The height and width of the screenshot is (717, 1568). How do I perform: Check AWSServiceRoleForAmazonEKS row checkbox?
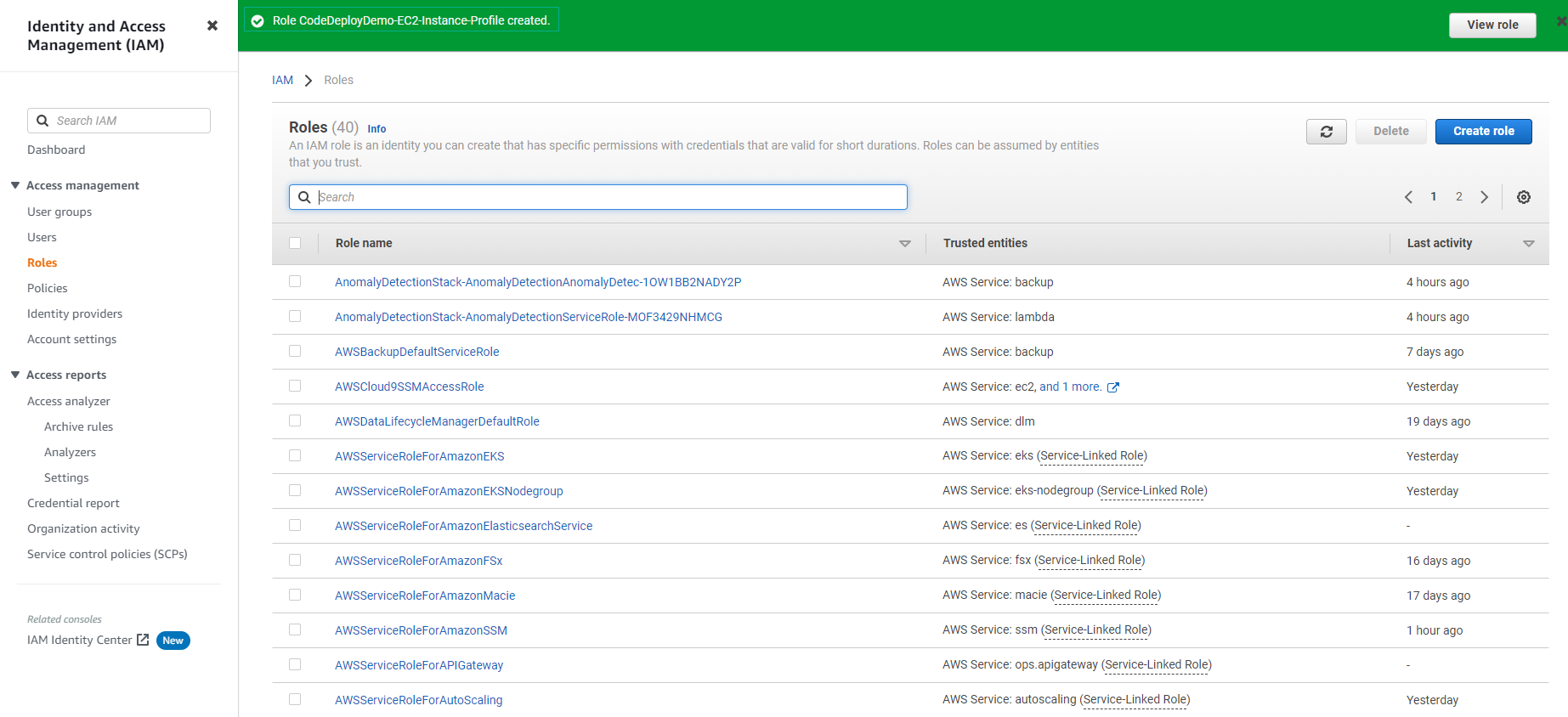pos(295,455)
